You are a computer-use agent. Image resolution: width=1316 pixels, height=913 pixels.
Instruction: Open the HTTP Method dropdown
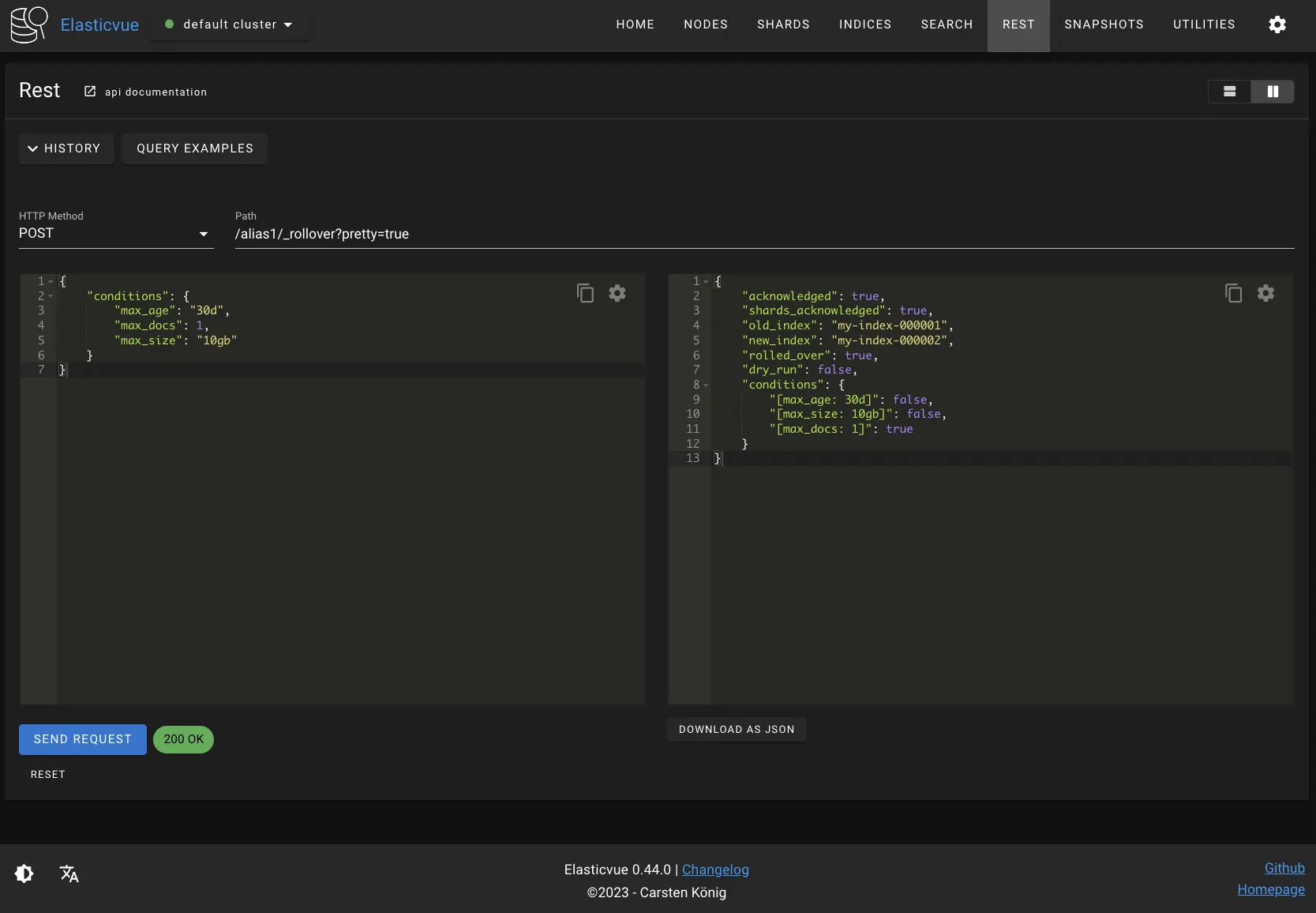[116, 234]
